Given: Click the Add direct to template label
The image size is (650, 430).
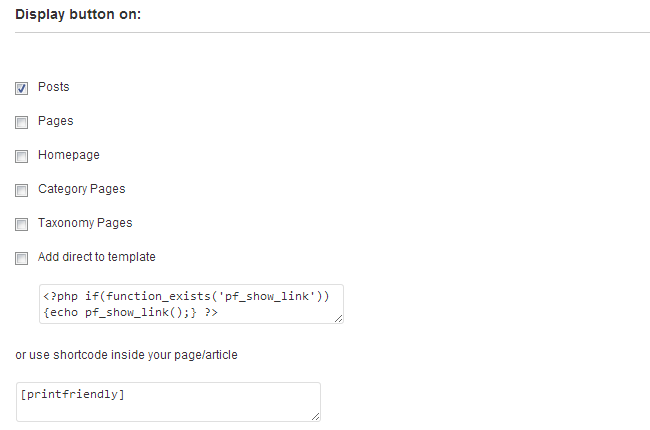Looking at the screenshot, I should [x=97, y=257].
